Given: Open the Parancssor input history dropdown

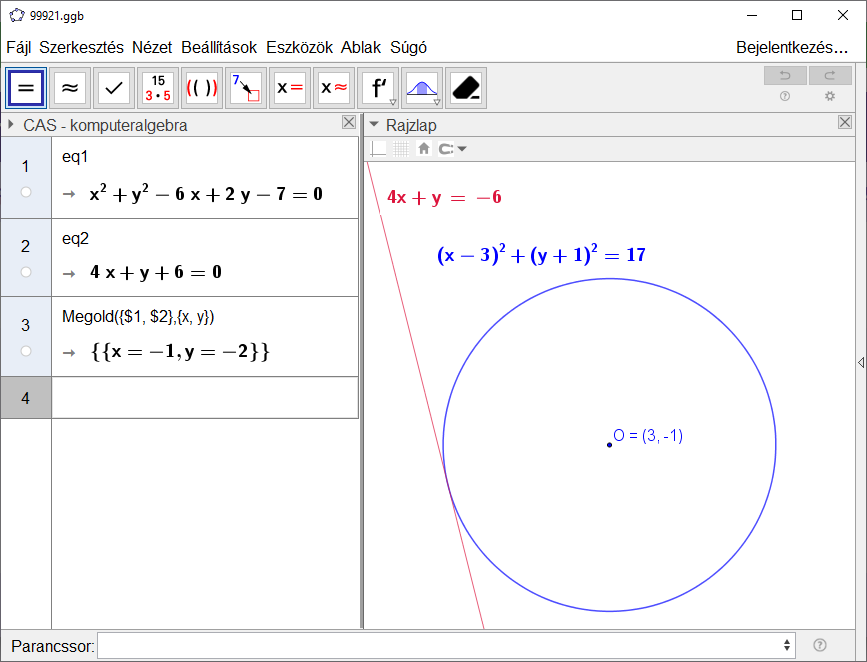Looking at the screenshot, I should point(787,646).
